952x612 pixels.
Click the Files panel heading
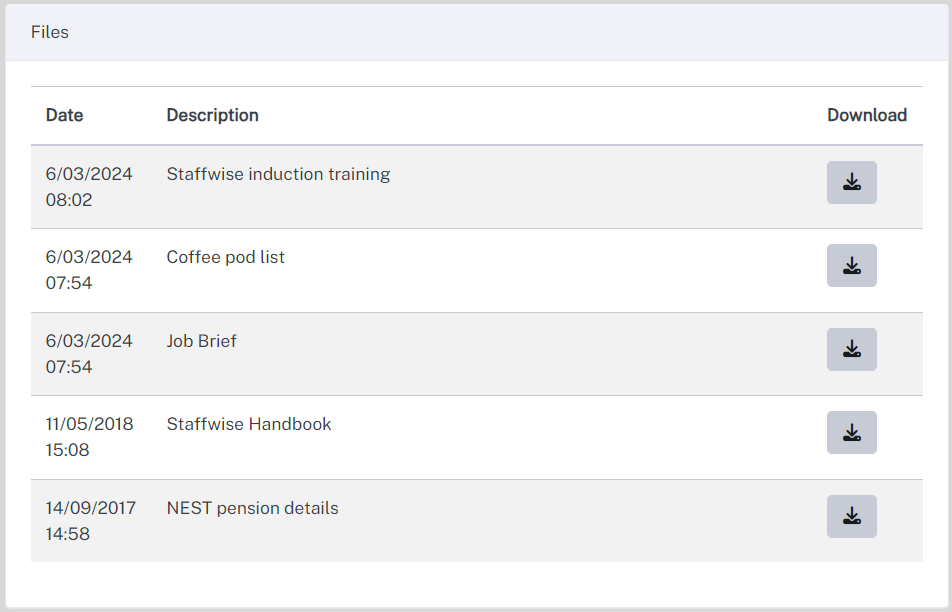point(50,32)
